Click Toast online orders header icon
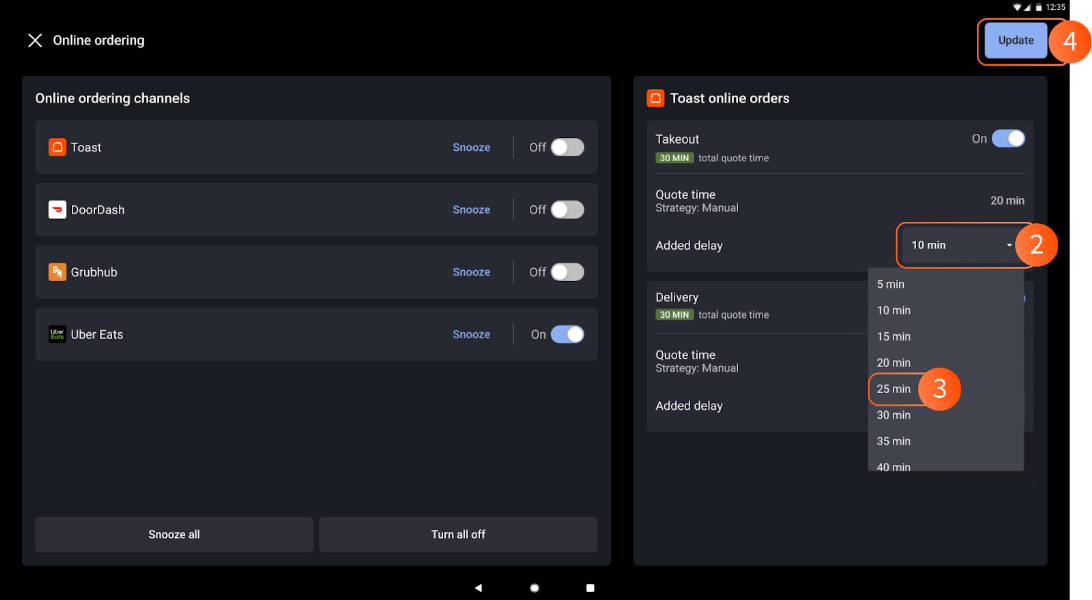Screen dimensions: 1092x600 [655, 98]
